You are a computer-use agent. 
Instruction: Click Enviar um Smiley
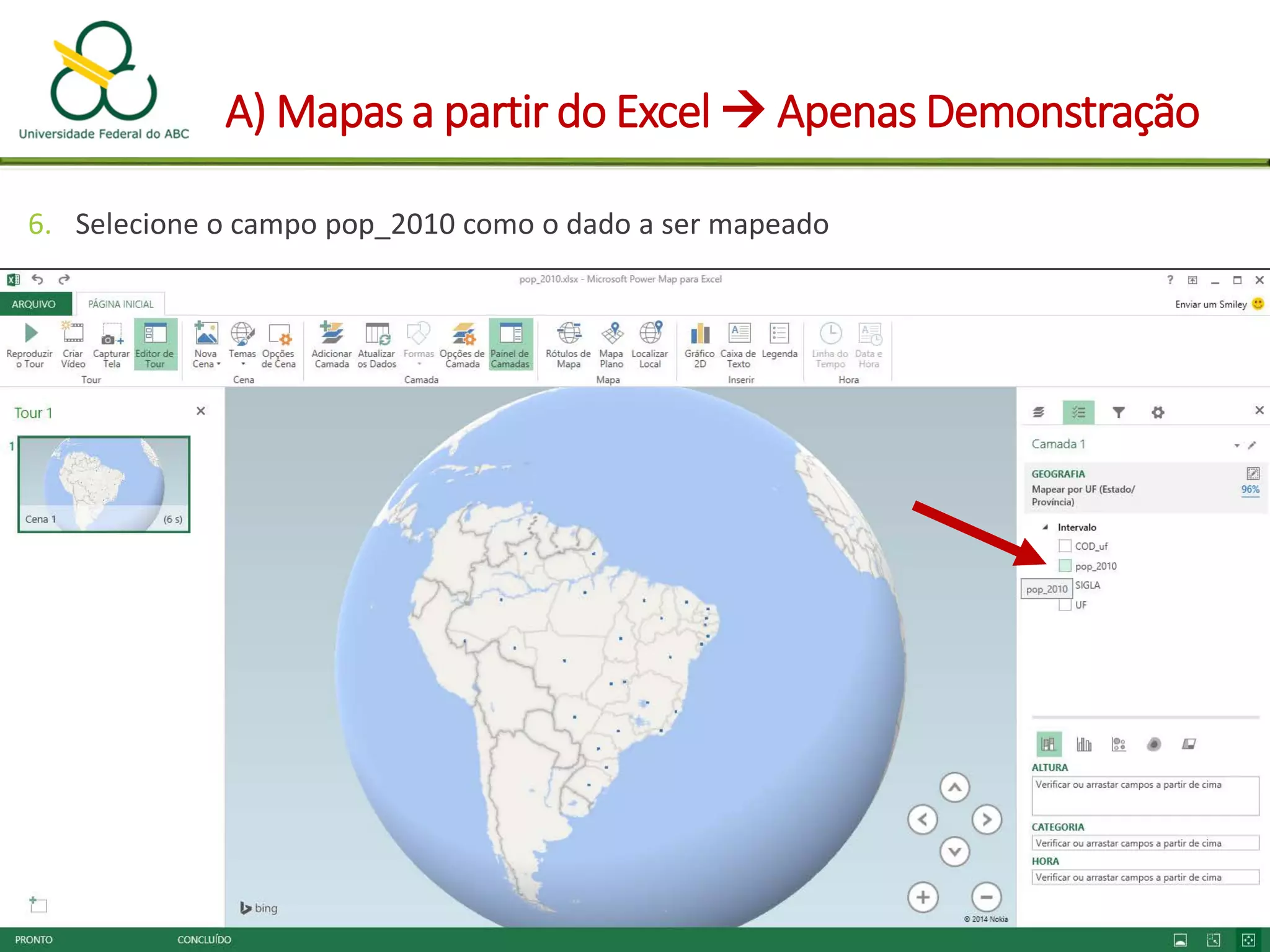pos(1219,304)
